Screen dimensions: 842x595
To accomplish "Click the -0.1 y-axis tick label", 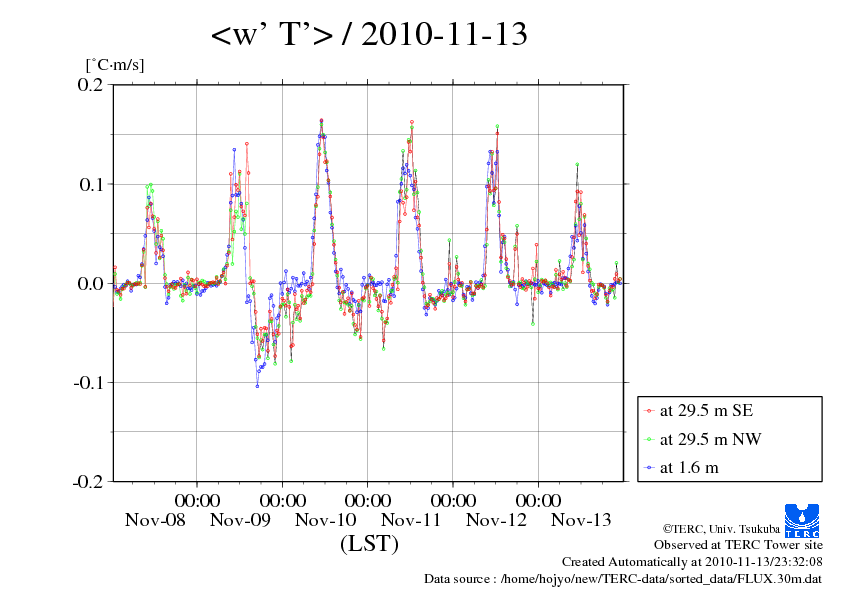I will [x=89, y=382].
